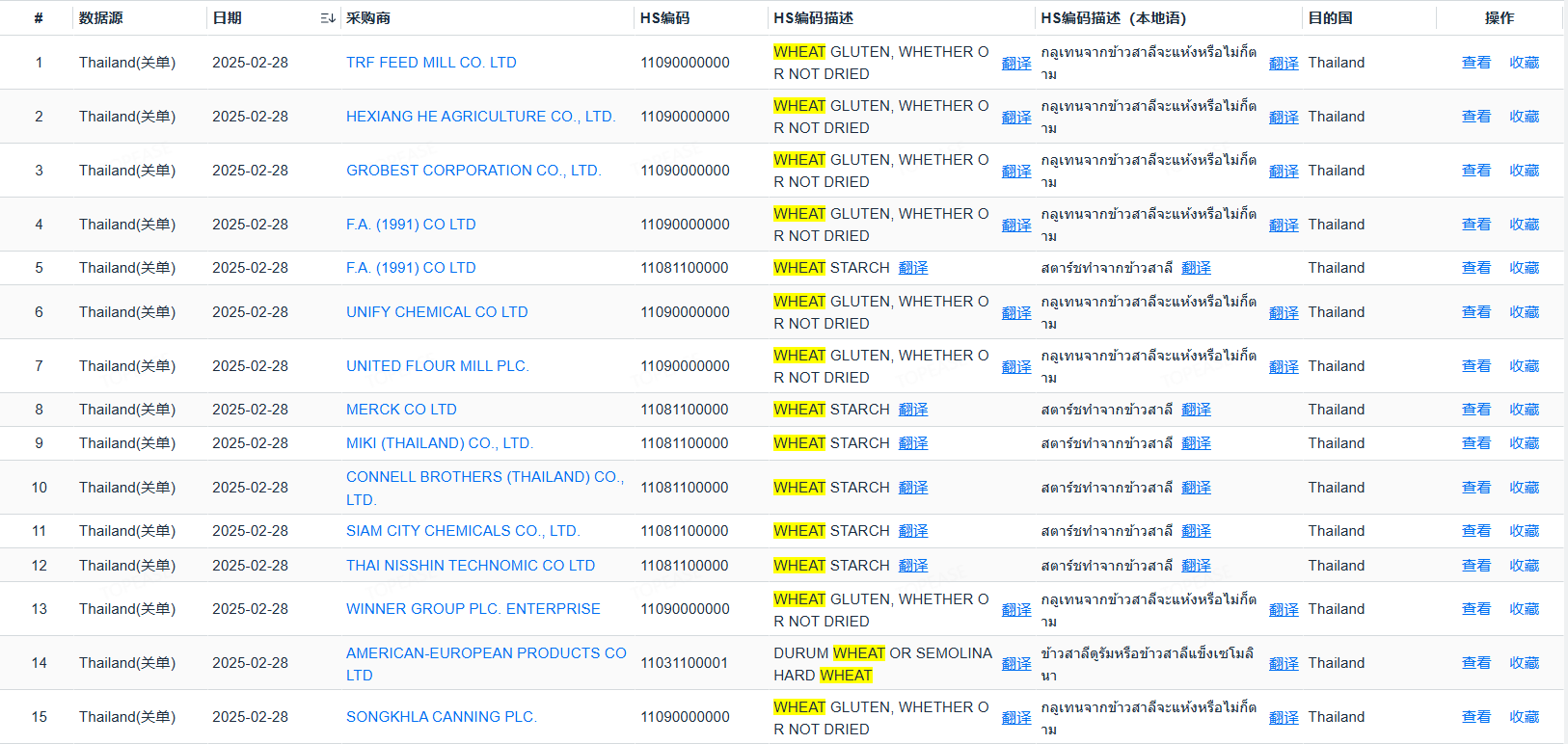Viewport: 1568px width, 744px height.
Task: Select destination Thailand in row 13
Action: pos(1337,609)
